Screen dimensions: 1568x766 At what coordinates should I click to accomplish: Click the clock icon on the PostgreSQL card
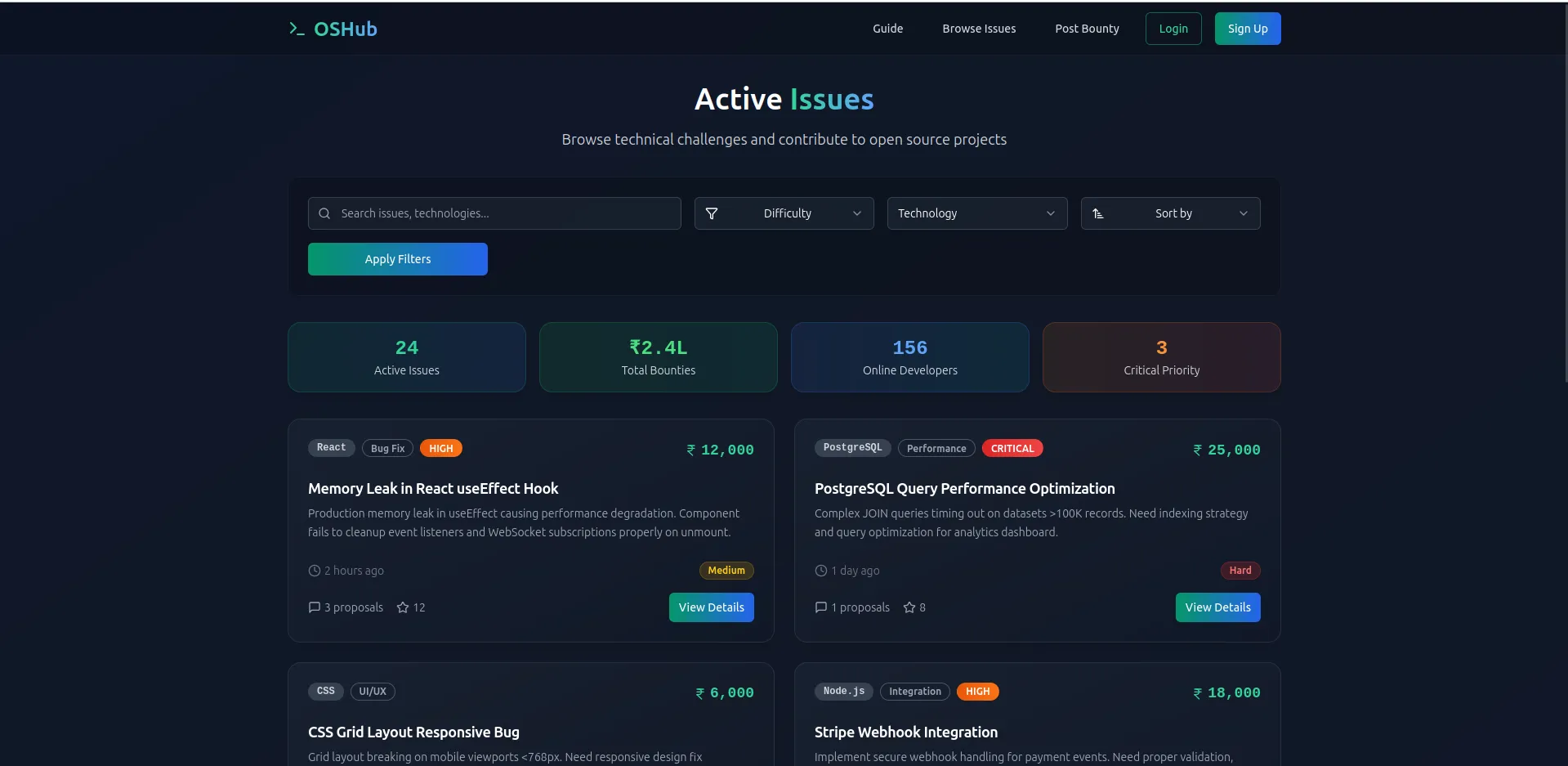pyautogui.click(x=820, y=571)
